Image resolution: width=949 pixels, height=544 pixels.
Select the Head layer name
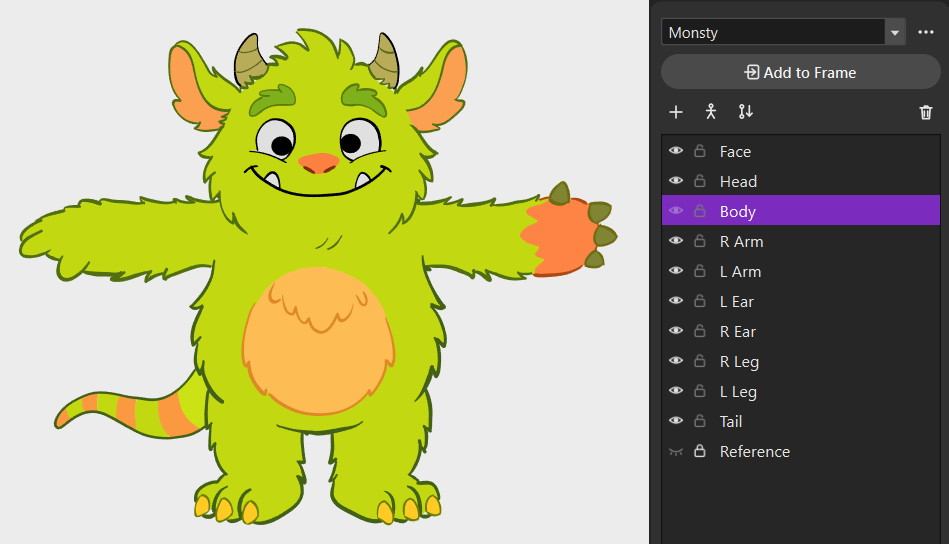point(738,182)
